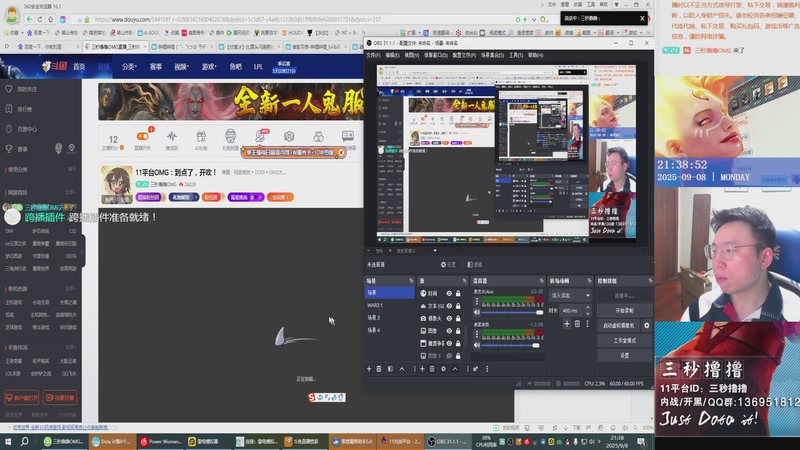The image size is (800, 450).
Task: Increase transition duration 400 ms stepper
Action: pyautogui.click(x=588, y=308)
